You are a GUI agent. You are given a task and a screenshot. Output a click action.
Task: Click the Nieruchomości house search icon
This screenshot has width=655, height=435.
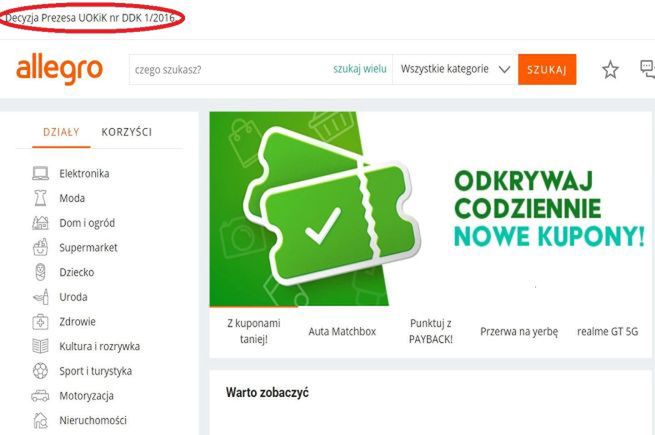[41, 420]
